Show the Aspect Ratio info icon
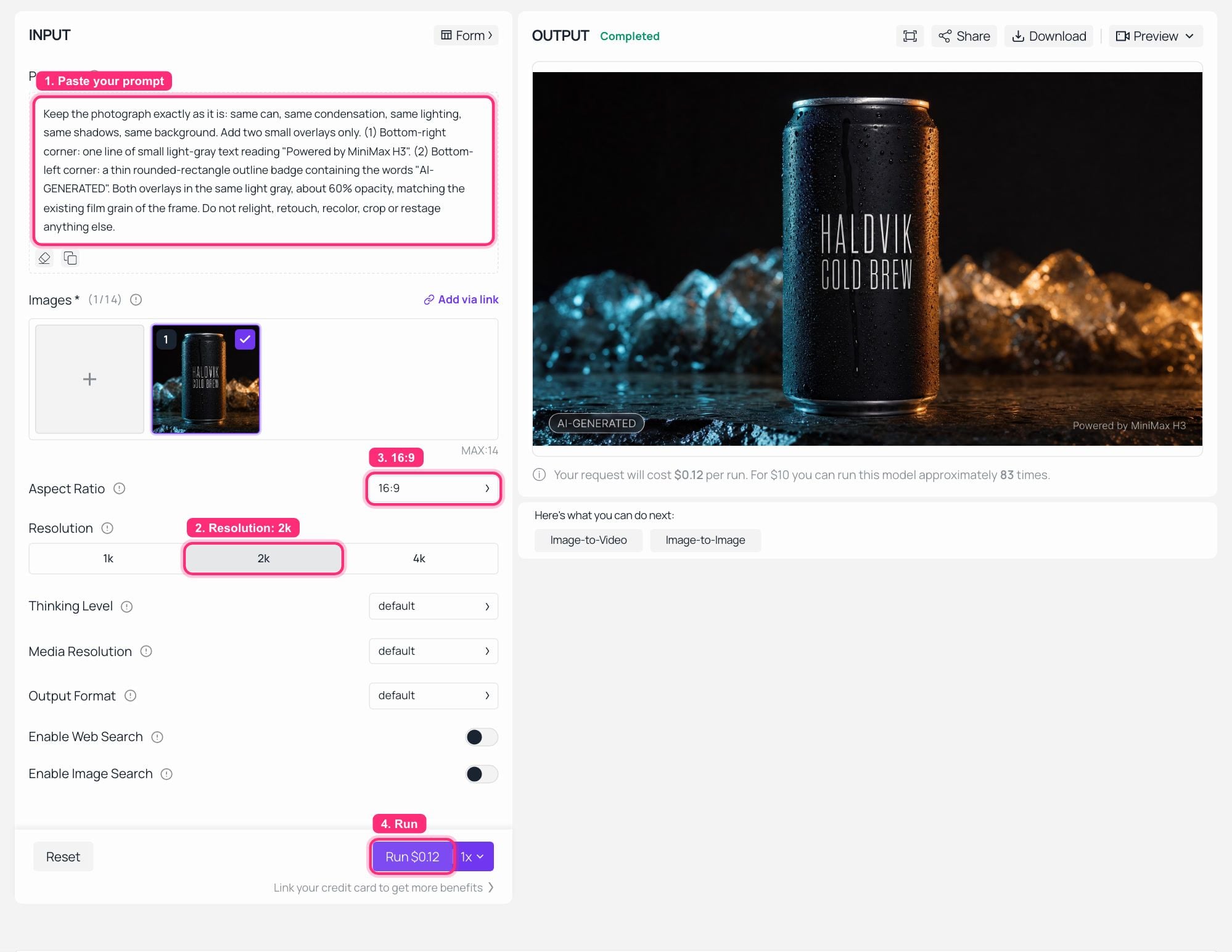1232x952 pixels. 120,488
